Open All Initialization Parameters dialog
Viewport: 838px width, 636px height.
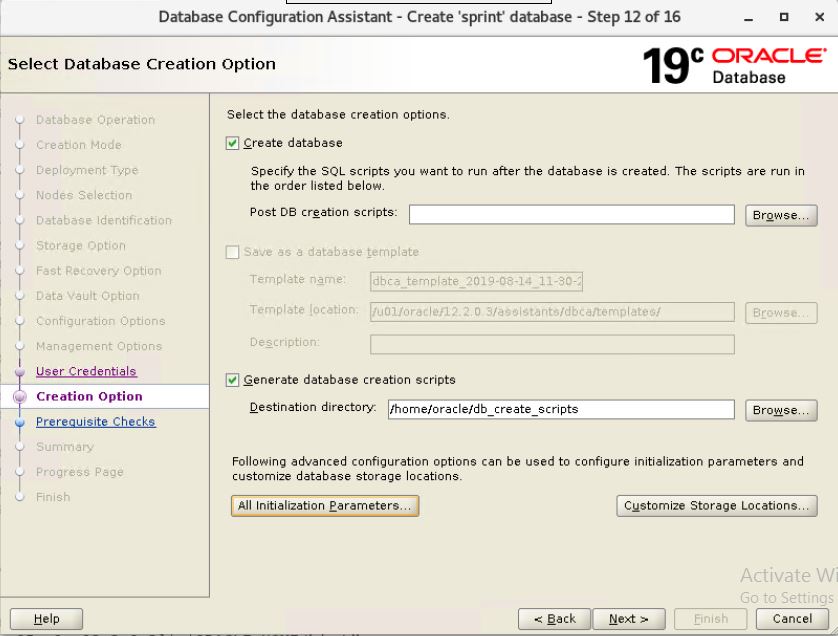(x=323, y=505)
